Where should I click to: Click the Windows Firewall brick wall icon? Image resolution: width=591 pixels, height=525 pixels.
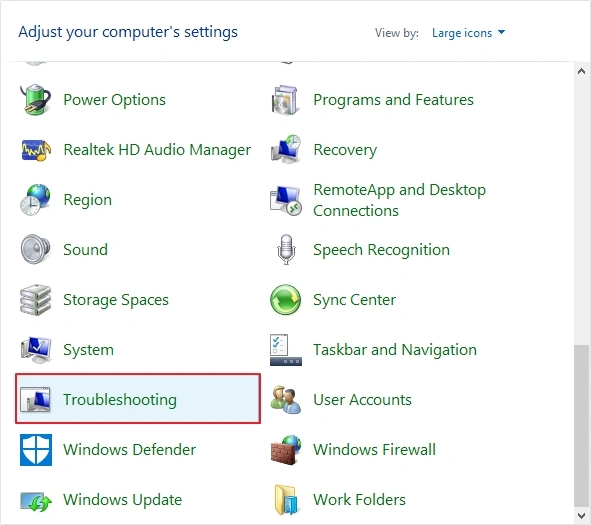click(286, 450)
